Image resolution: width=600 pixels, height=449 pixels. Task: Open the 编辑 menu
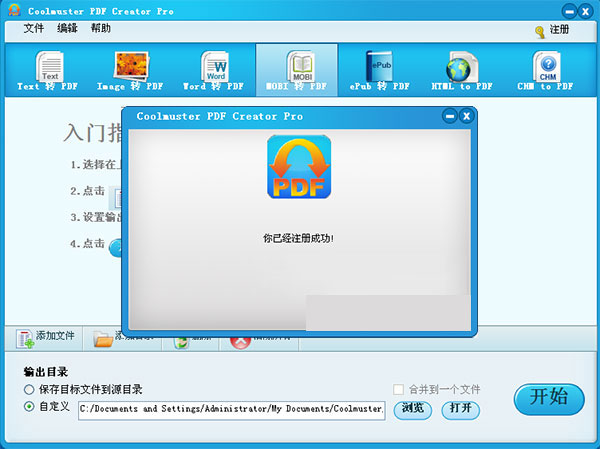(67, 28)
